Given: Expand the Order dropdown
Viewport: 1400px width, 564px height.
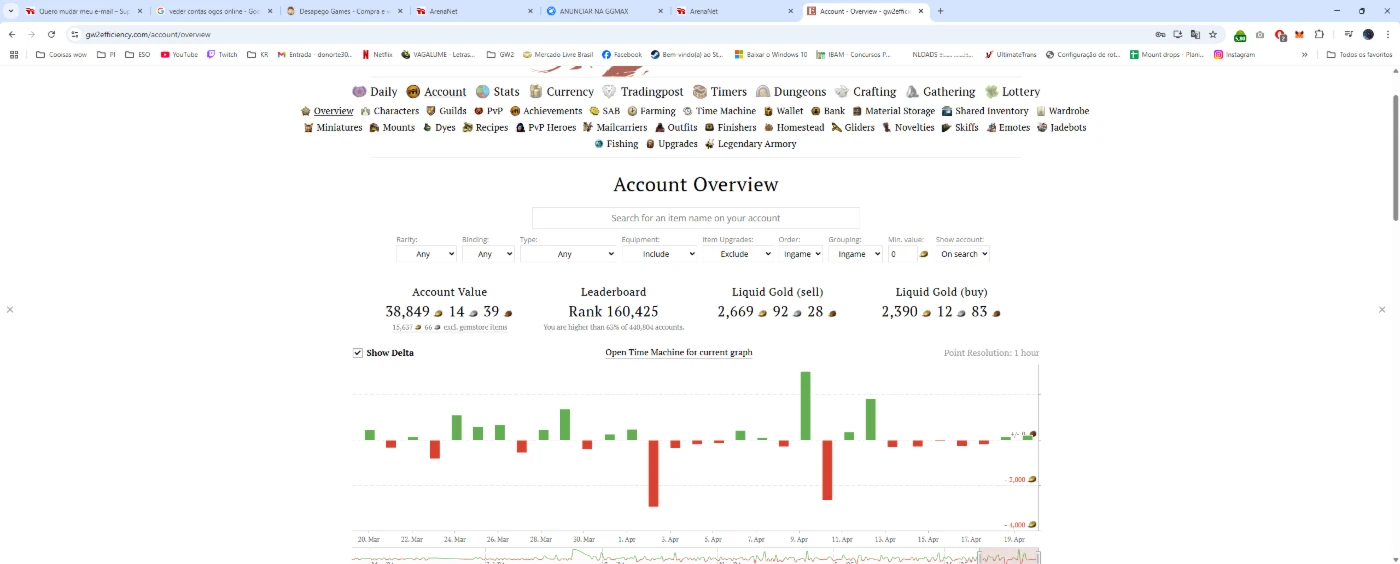Looking at the screenshot, I should click(801, 254).
